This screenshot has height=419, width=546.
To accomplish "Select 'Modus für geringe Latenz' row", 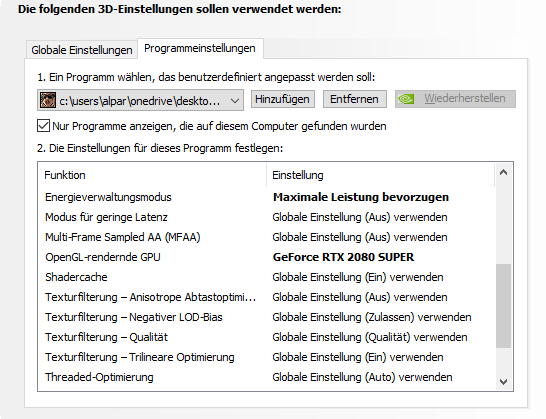I will point(266,217).
